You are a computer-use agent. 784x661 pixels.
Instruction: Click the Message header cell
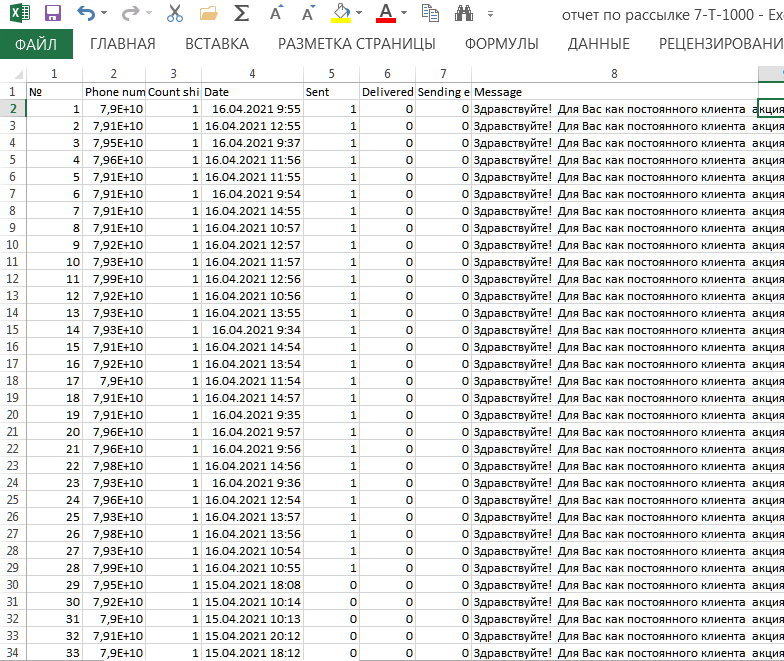coord(614,92)
